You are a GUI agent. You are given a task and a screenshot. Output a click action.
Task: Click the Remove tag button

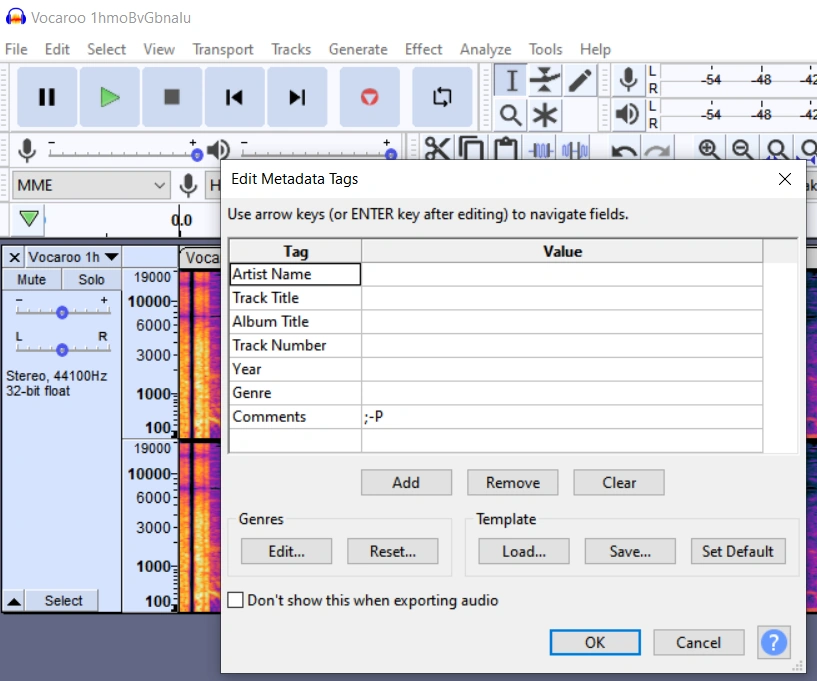[x=513, y=482]
